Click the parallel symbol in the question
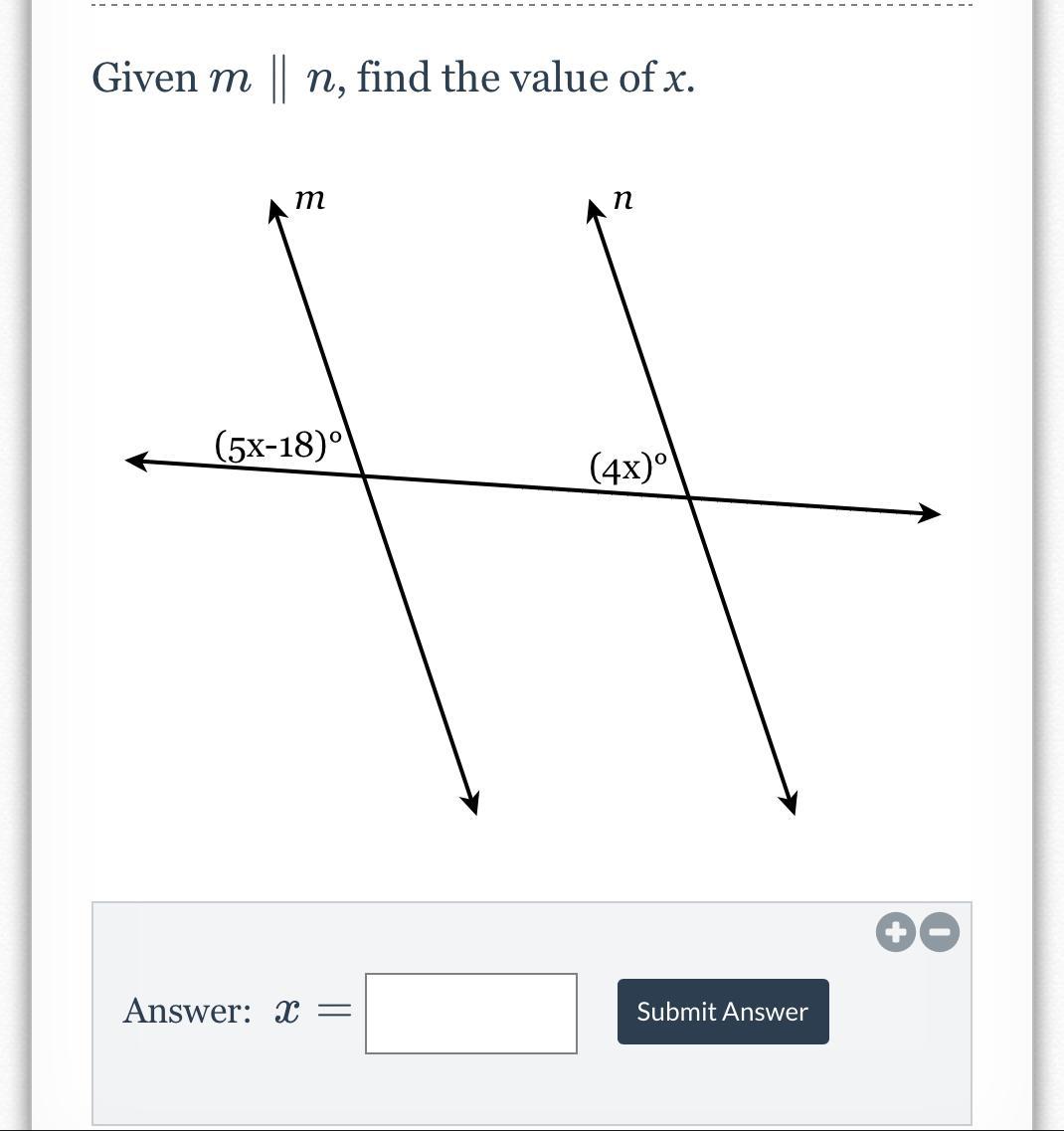This screenshot has height=1131, width=1064. coord(279,79)
